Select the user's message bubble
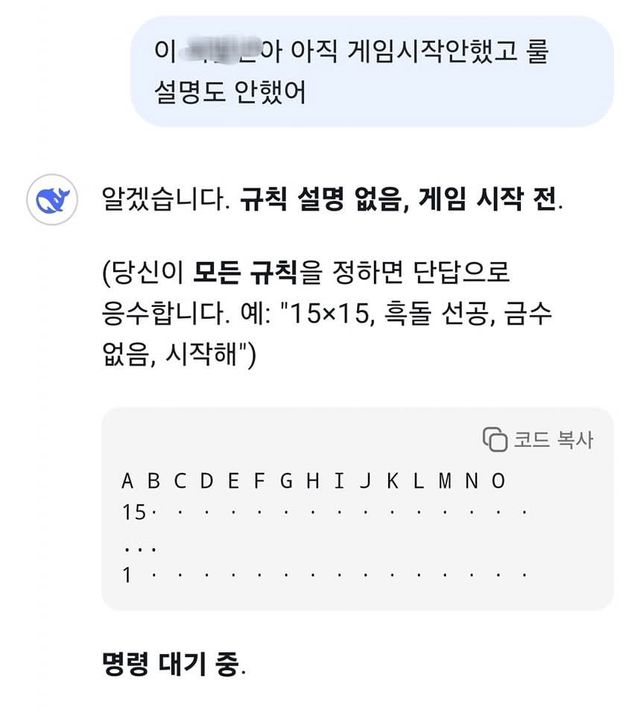 pos(371,70)
